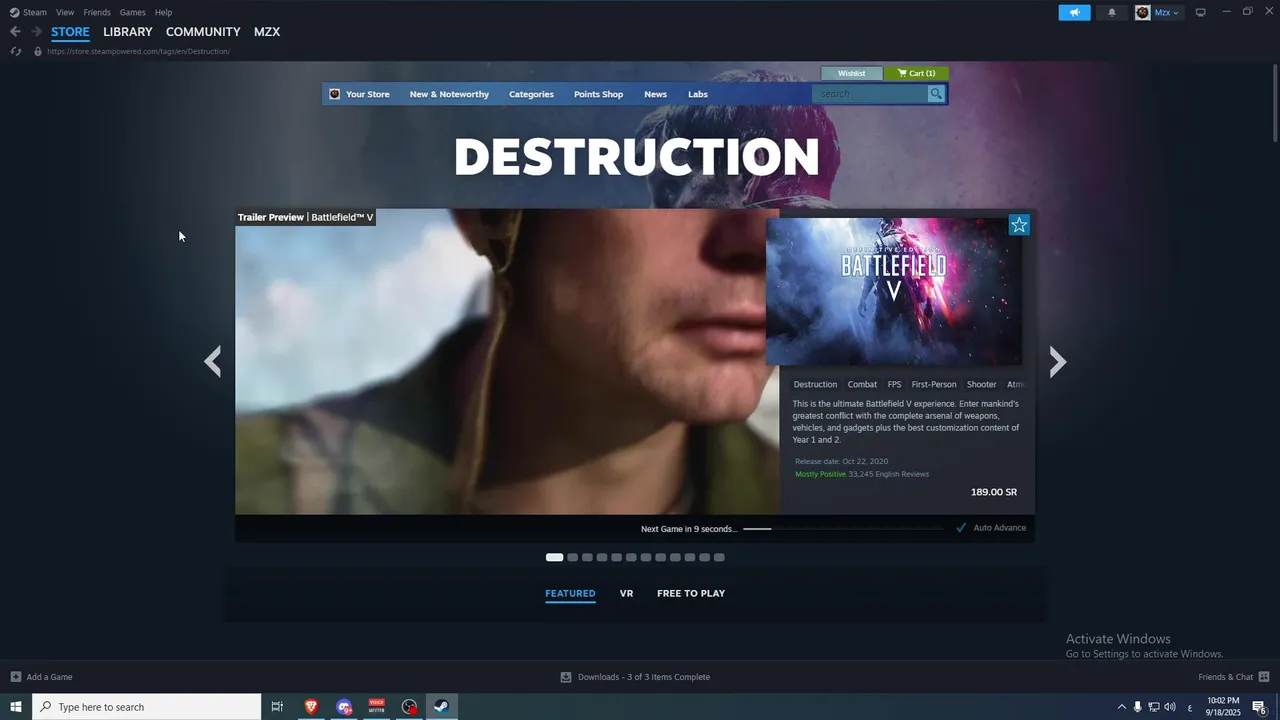Open the Friends & Chat icon
This screenshot has width=1280, height=720.
[x=1264, y=677]
